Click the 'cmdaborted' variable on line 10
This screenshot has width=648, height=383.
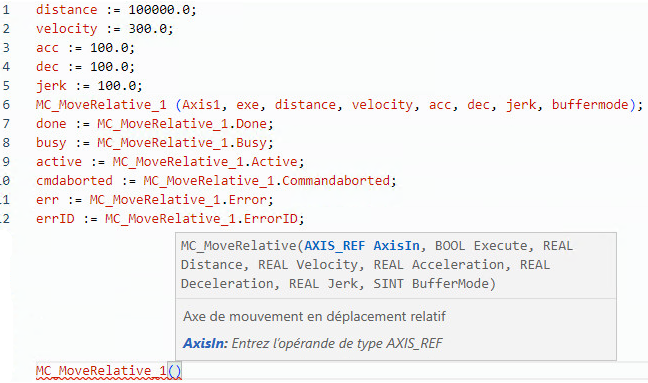(x=74, y=181)
